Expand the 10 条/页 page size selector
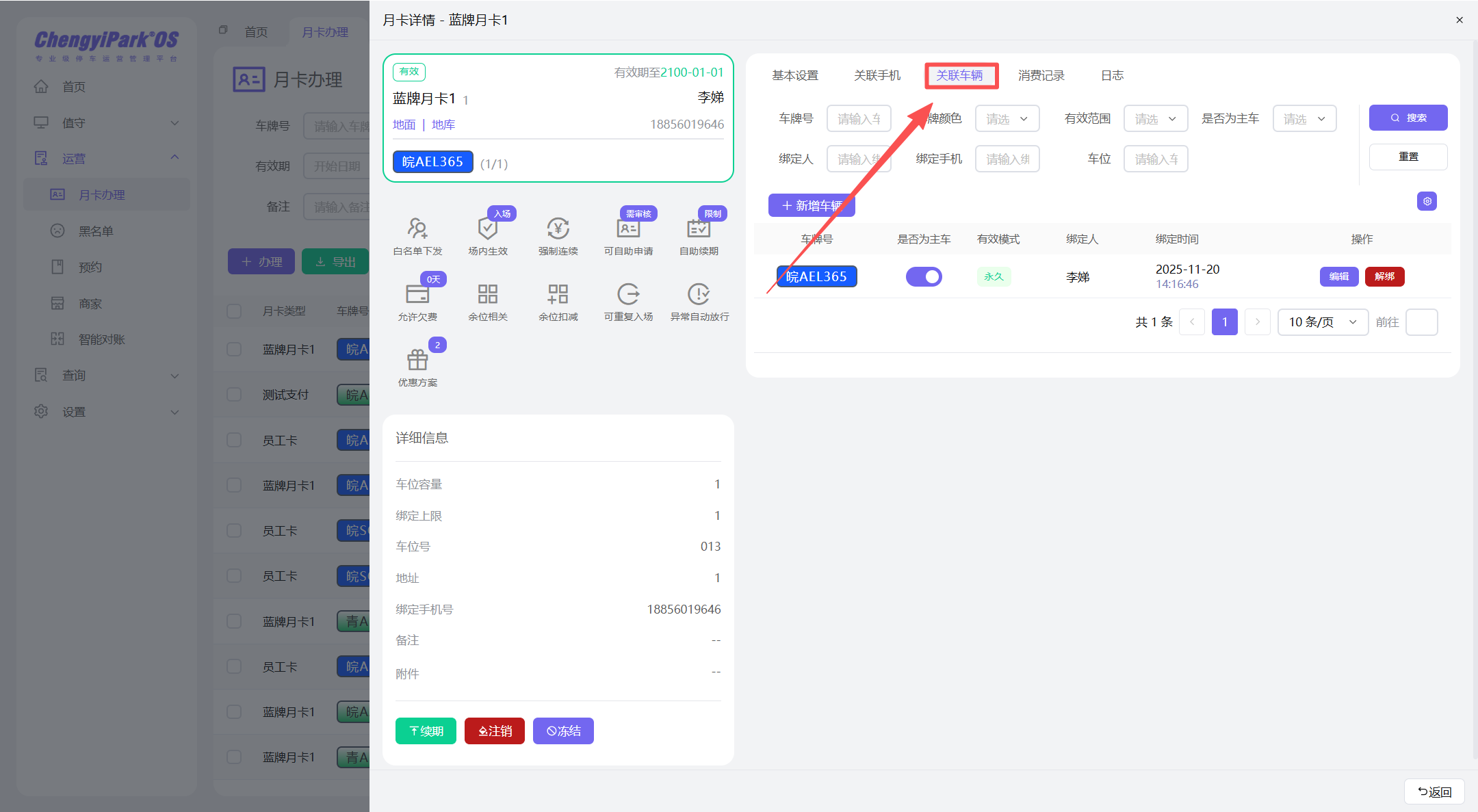The width and height of the screenshot is (1478, 812). click(1322, 322)
